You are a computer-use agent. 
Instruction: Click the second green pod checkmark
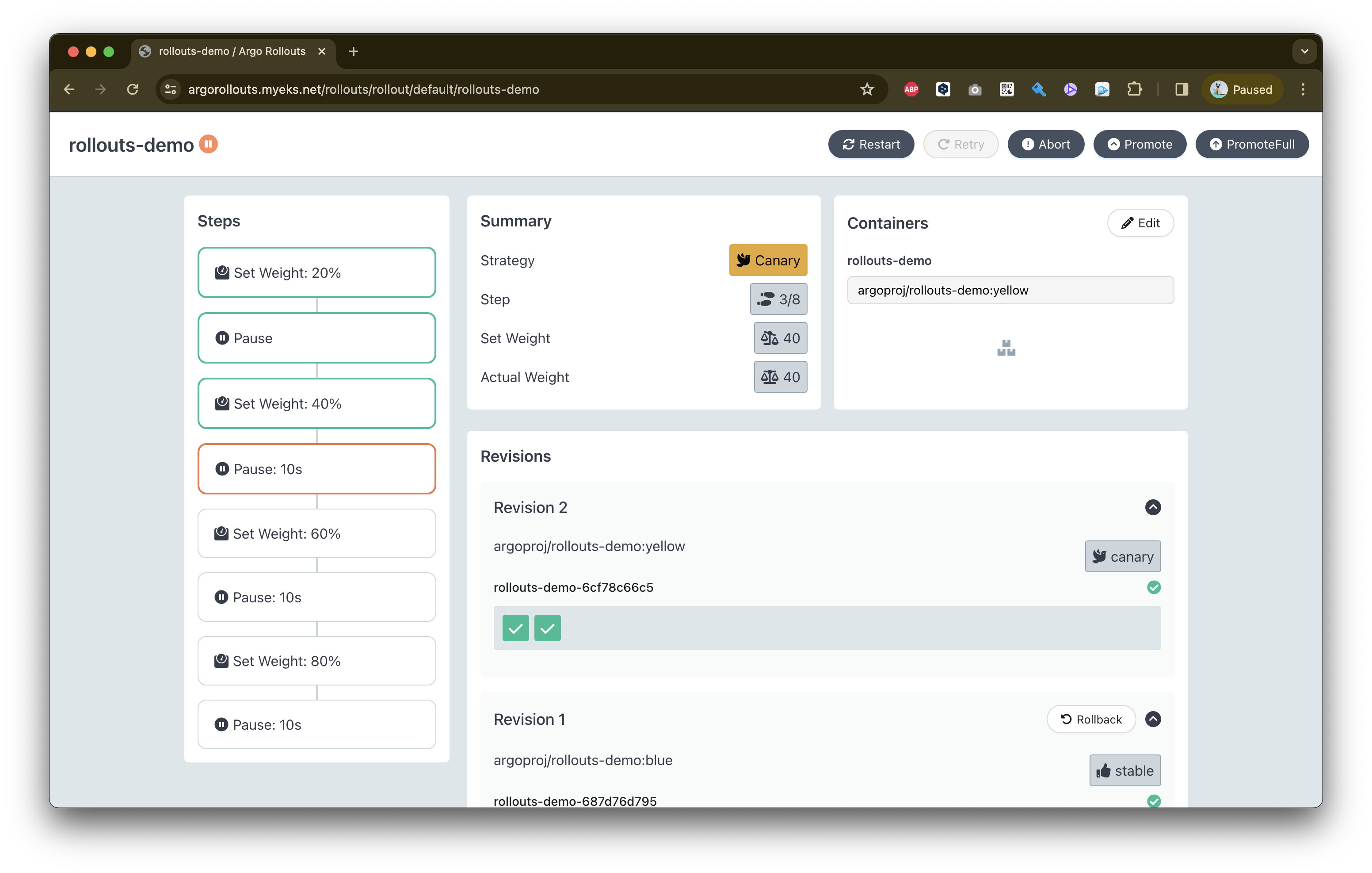(x=548, y=628)
